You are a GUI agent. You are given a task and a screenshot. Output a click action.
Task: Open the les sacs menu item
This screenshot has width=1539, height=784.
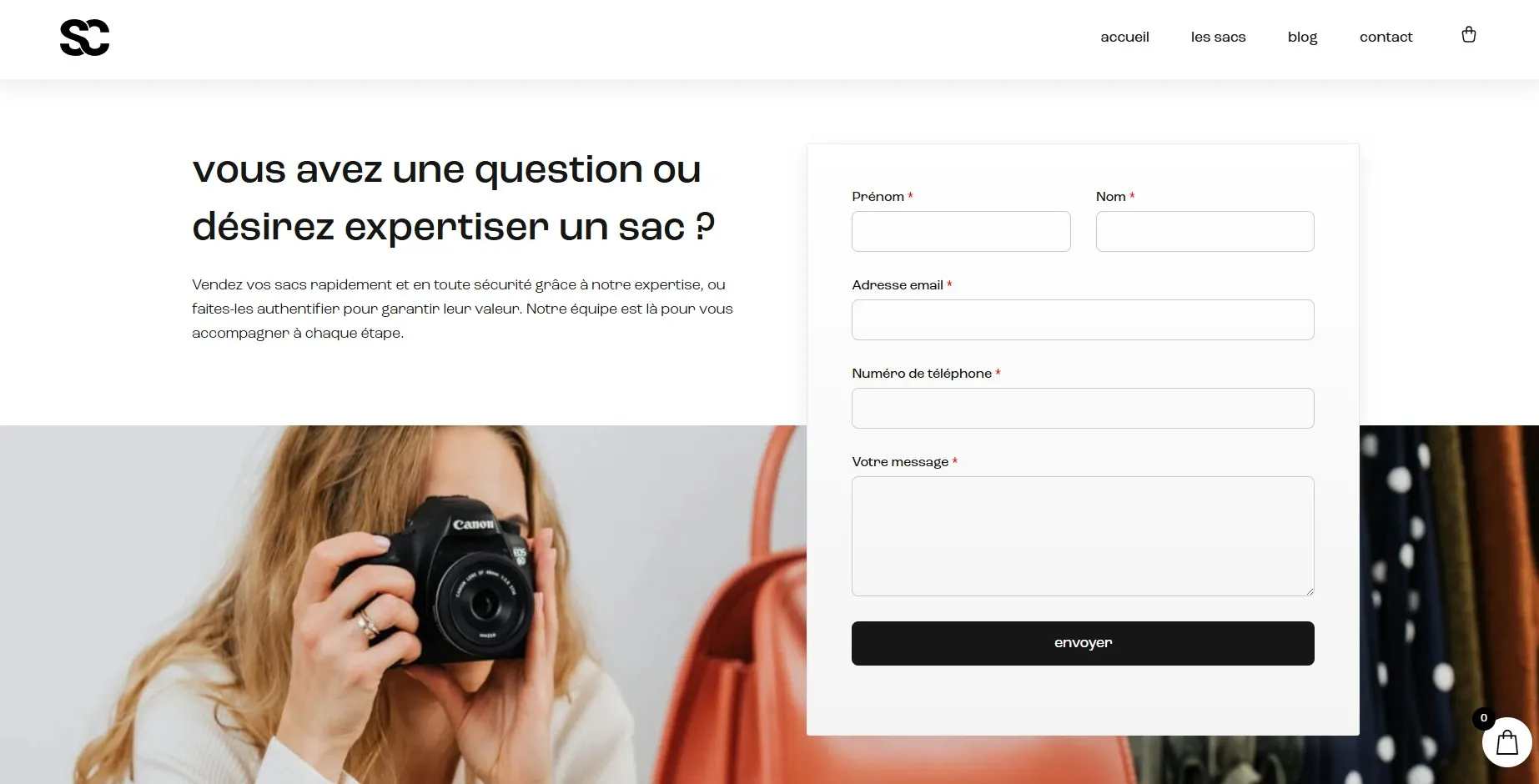[x=1218, y=37]
